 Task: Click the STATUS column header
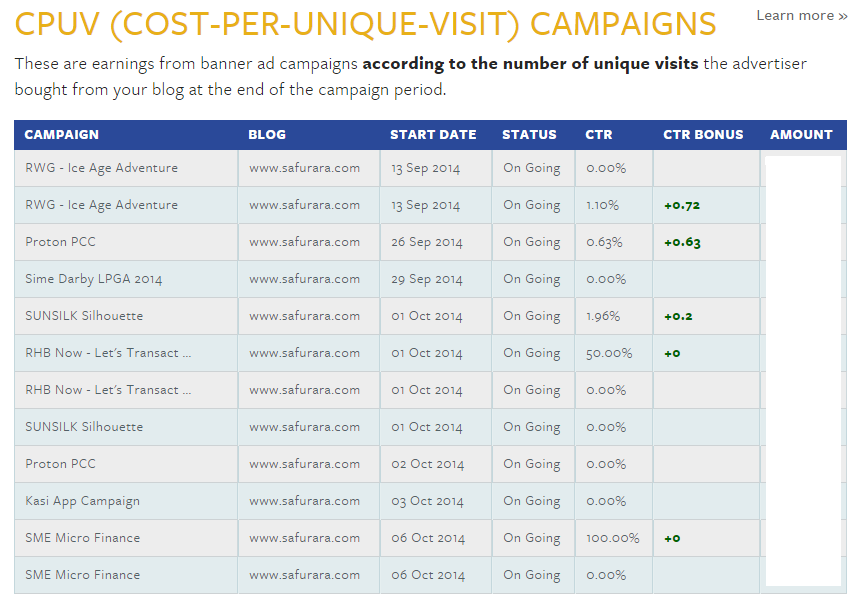[529, 135]
